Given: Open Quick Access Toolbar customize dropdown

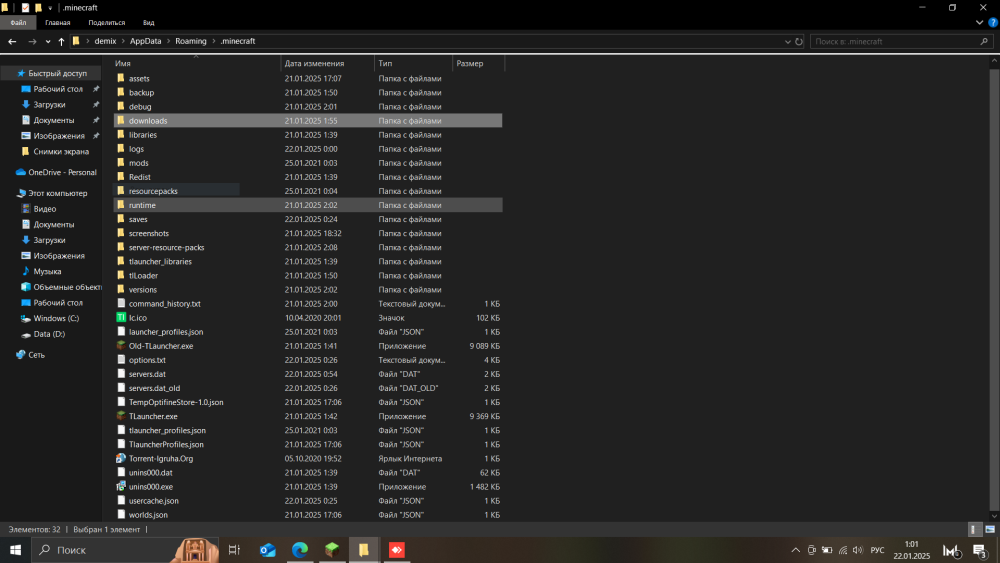Looking at the screenshot, I should [x=50, y=8].
